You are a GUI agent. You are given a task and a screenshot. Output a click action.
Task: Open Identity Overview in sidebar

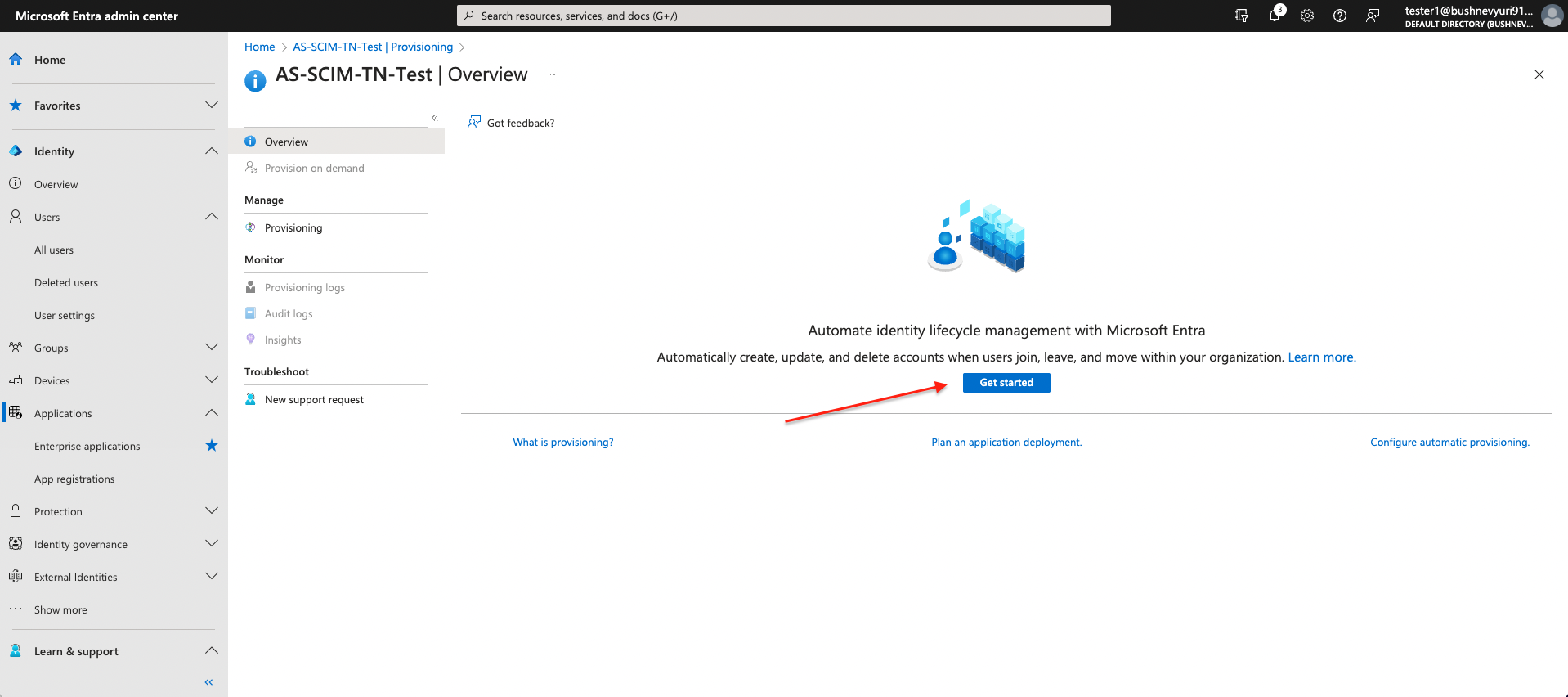[x=56, y=184]
